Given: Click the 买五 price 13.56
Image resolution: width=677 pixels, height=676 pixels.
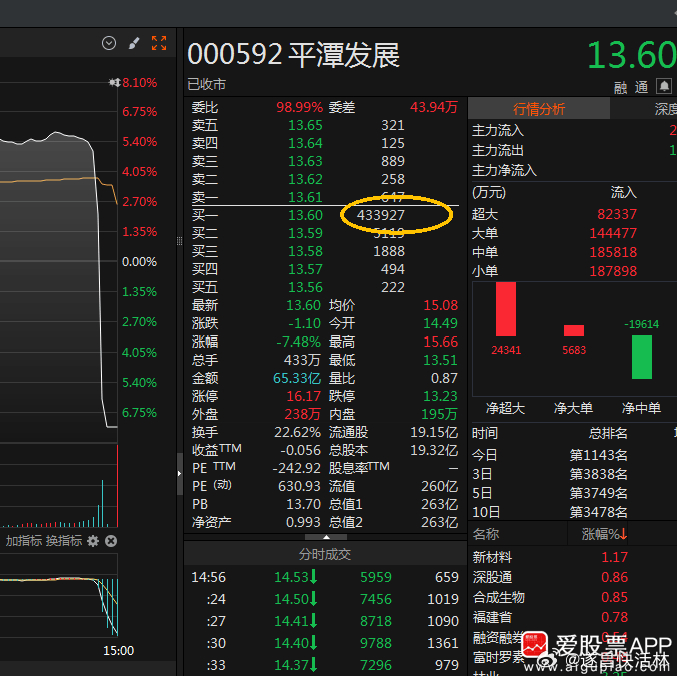Looking at the screenshot, I should tap(305, 287).
